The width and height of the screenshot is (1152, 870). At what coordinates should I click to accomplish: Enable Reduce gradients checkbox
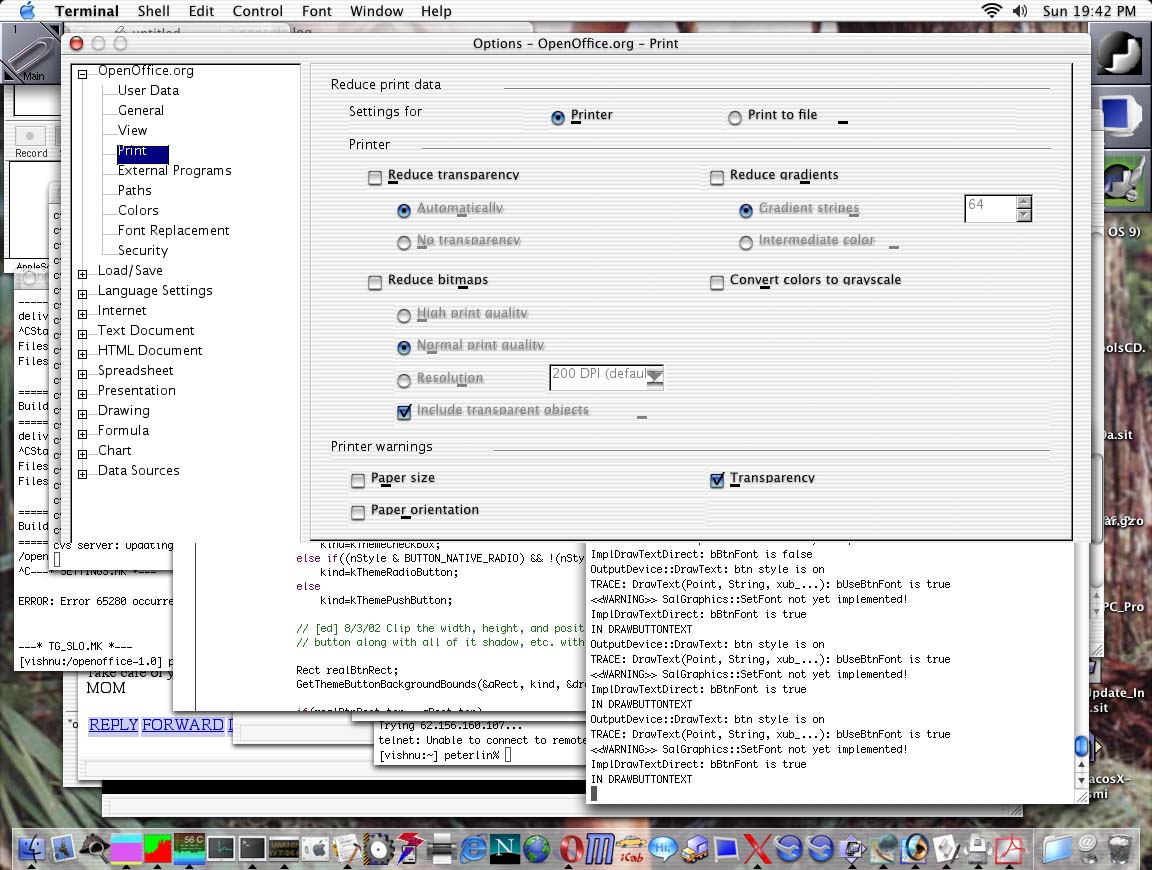tap(717, 178)
